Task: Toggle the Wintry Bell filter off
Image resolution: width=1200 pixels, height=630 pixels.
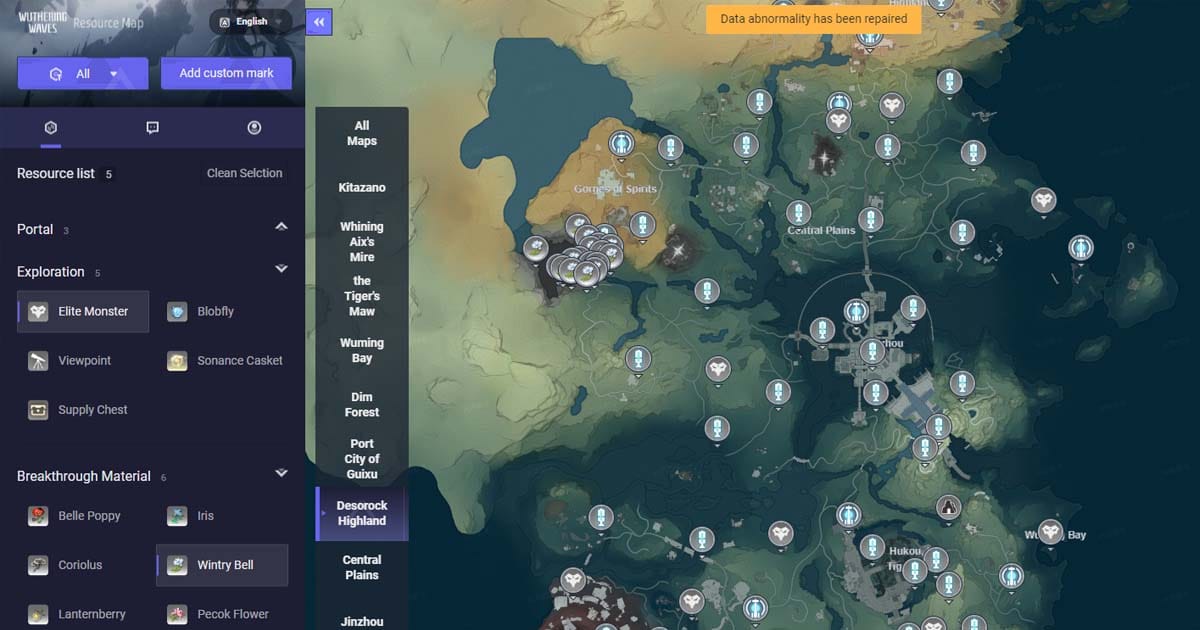Action: (x=223, y=565)
